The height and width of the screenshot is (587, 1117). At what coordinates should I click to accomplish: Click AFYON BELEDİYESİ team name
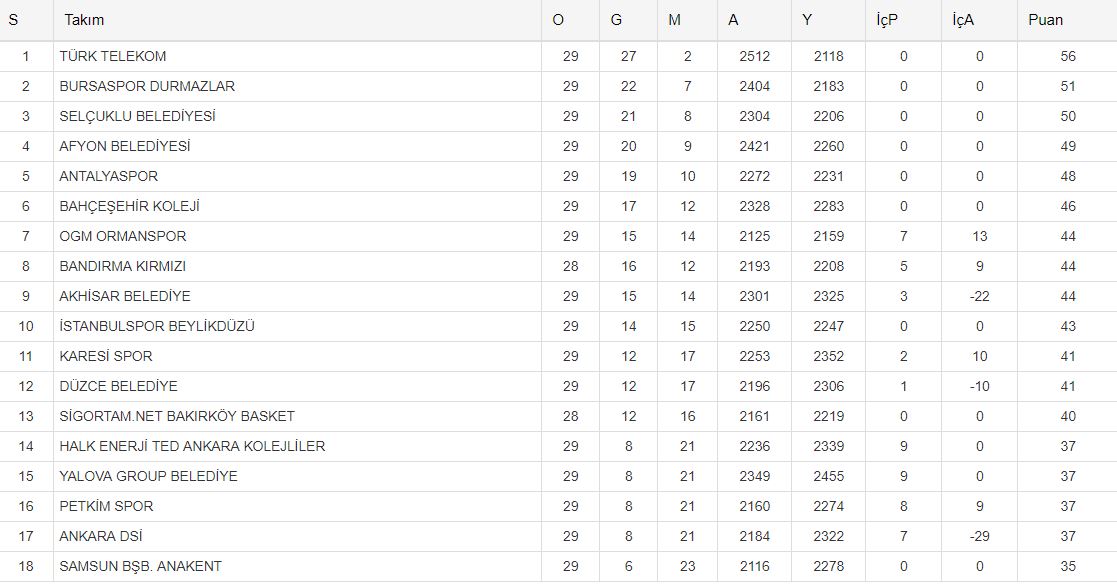point(124,146)
